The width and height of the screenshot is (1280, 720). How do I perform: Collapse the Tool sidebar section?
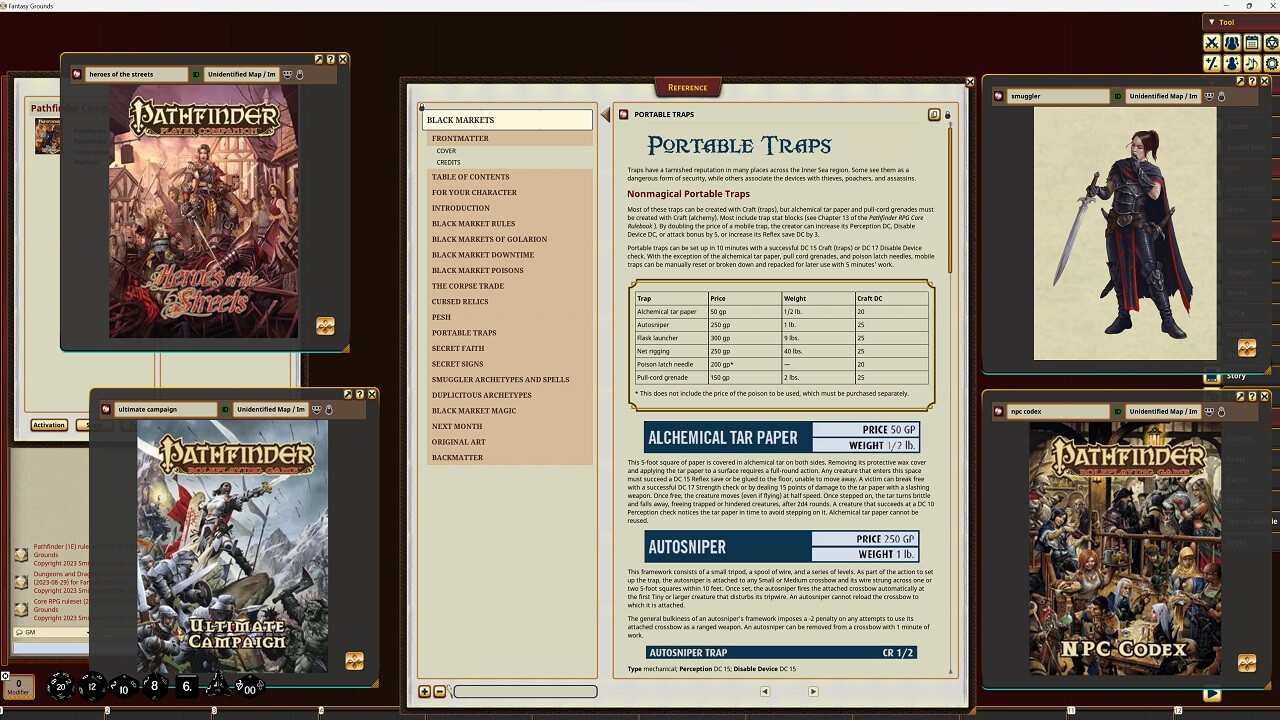[1212, 22]
